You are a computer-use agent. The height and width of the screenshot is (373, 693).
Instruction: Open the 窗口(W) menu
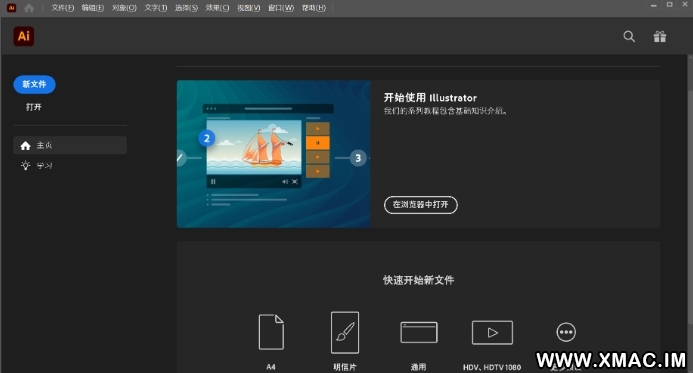pos(281,8)
